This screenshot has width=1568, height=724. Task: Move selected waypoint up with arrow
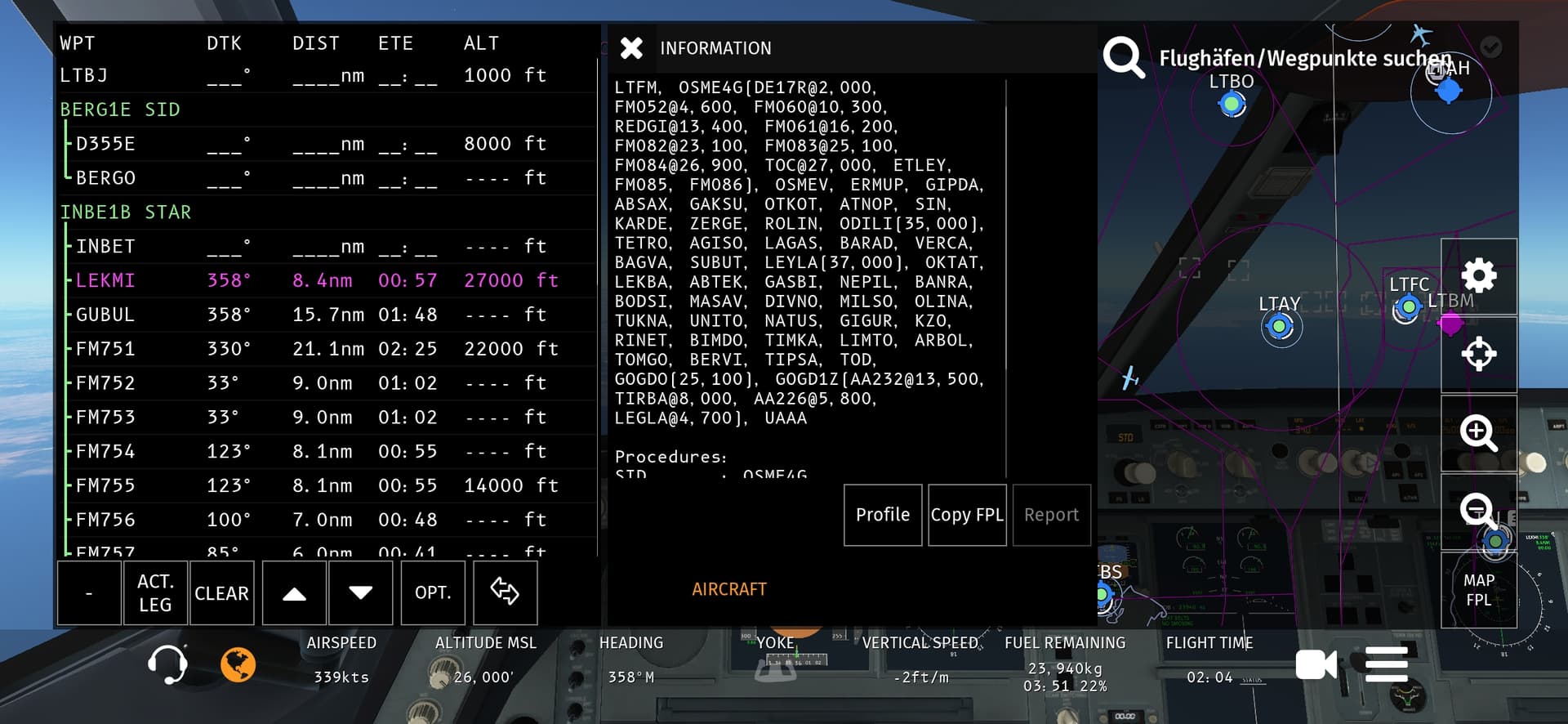pyautogui.click(x=294, y=593)
